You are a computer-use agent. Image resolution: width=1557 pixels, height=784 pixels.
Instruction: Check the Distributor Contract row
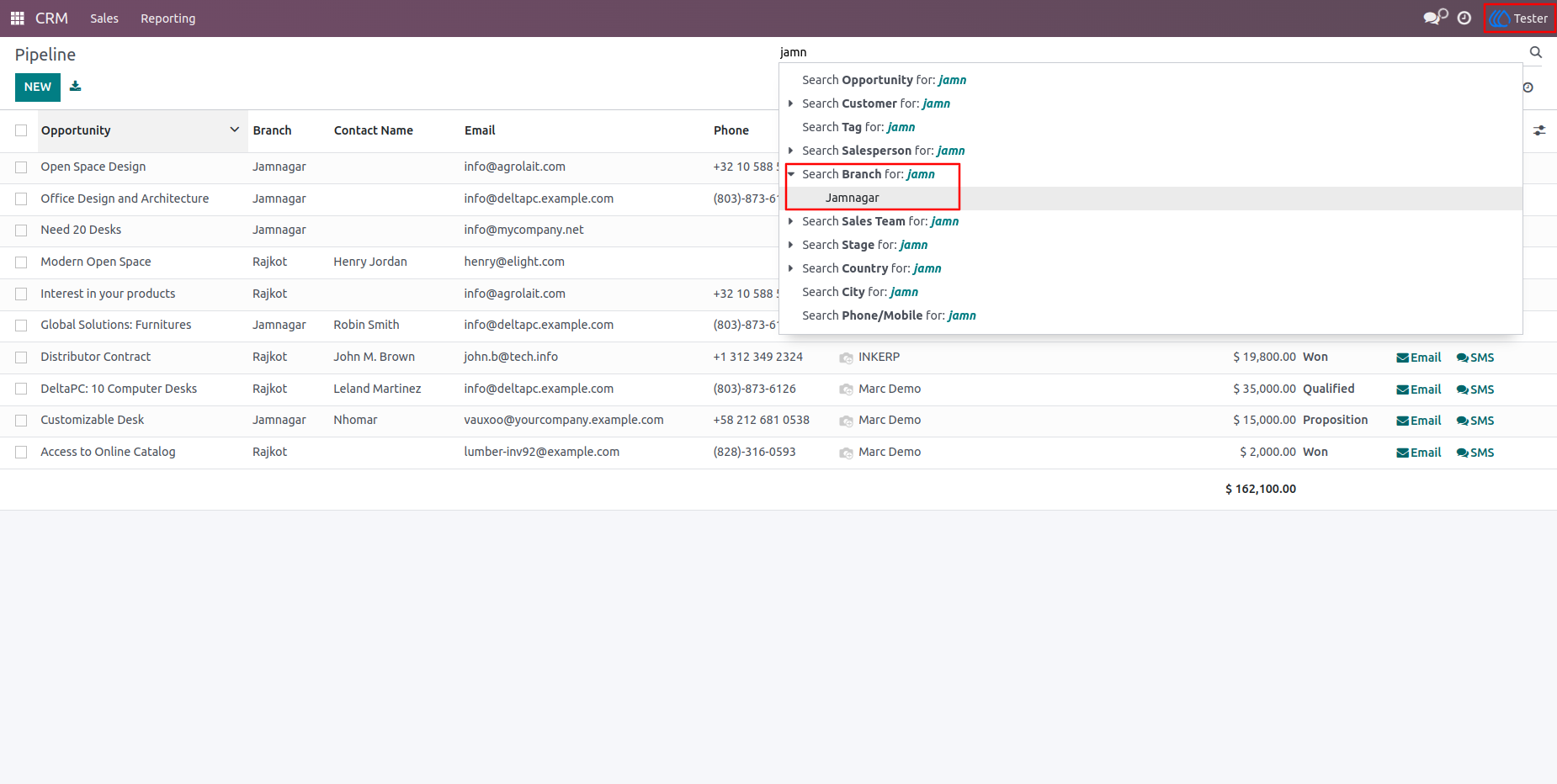click(21, 358)
